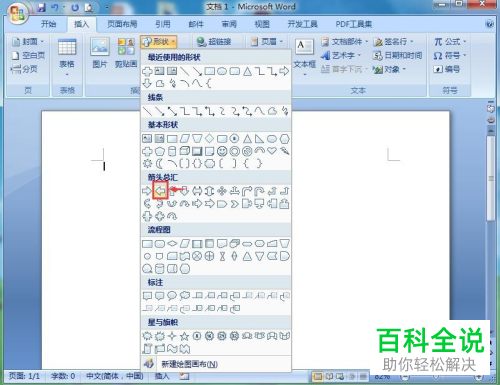Open the PDF工具集 ribbon tab
Viewport: 500px width, 385px height.
coord(354,24)
